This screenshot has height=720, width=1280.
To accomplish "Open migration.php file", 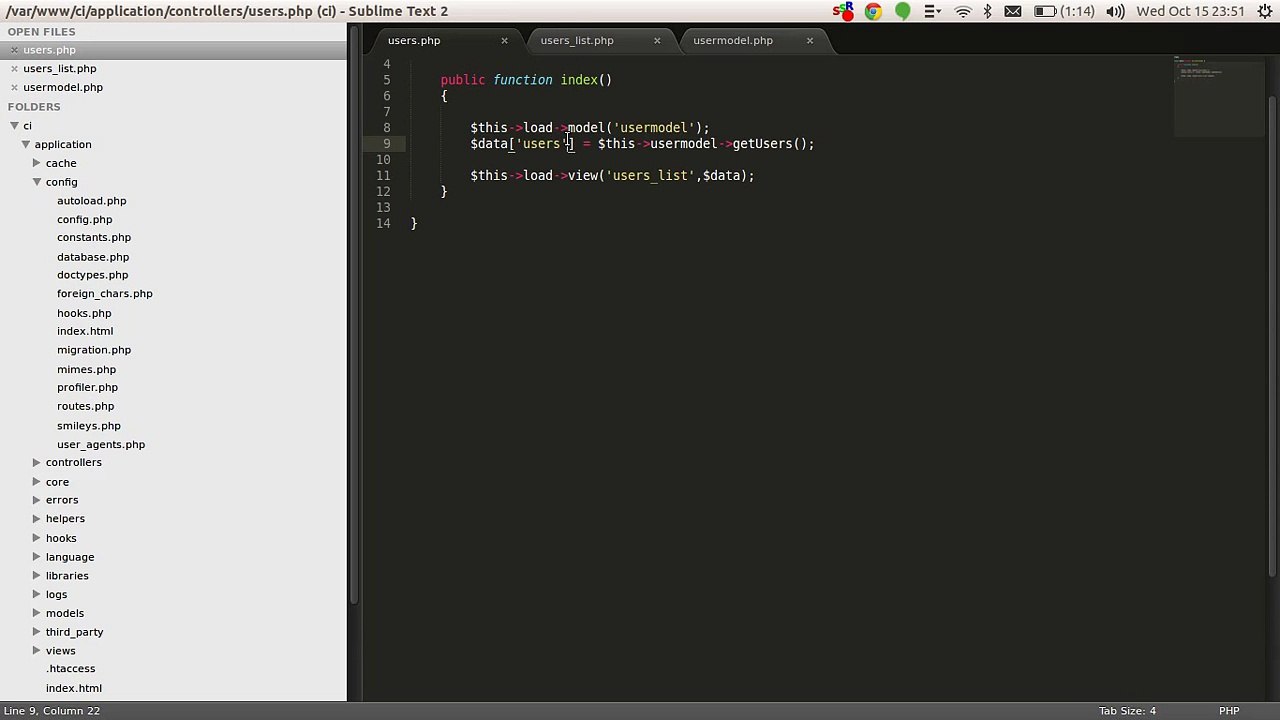I will coord(94,350).
